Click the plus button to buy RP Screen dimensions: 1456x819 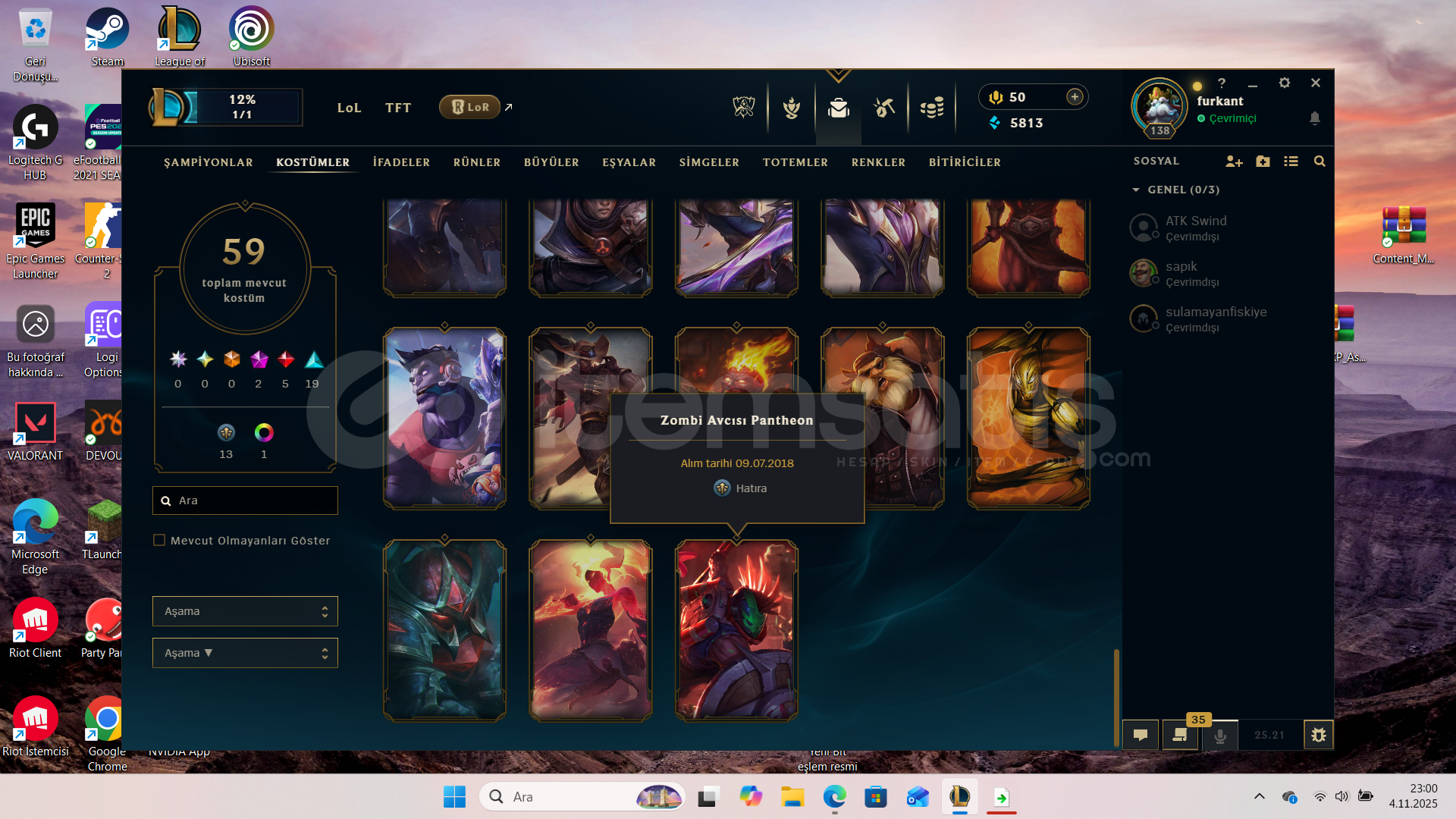coord(1075,96)
